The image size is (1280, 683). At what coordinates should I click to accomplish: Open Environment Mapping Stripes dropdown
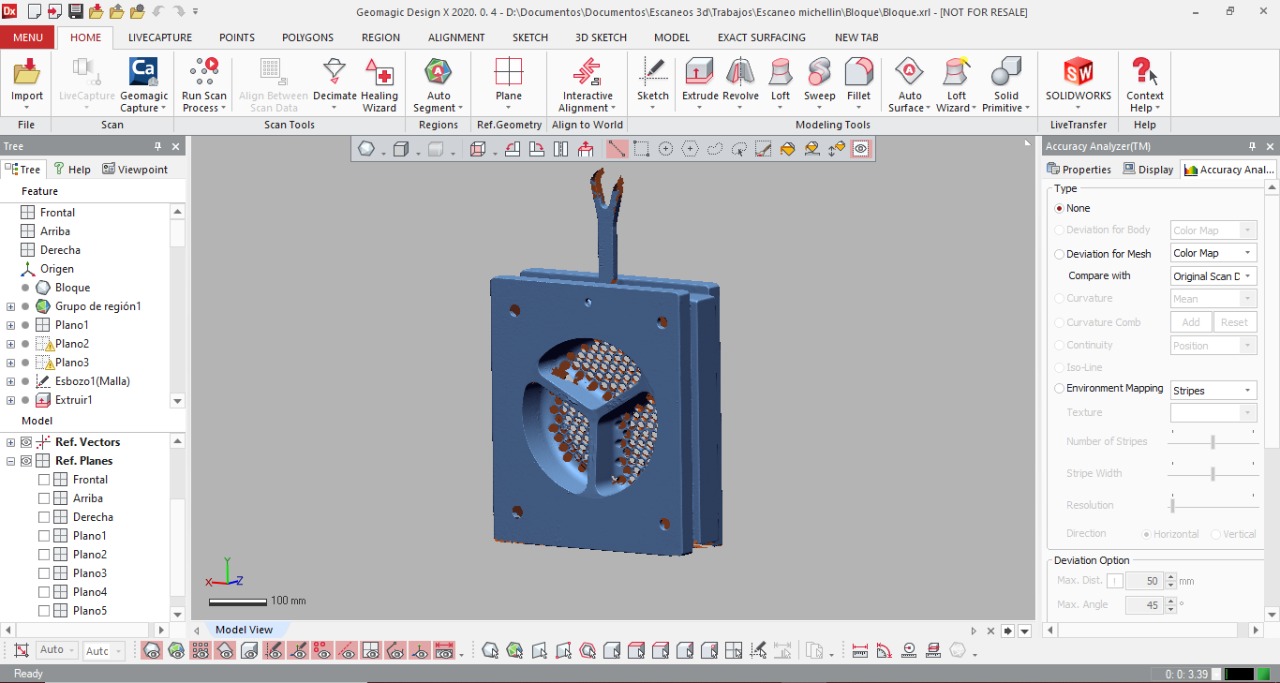pos(1213,390)
